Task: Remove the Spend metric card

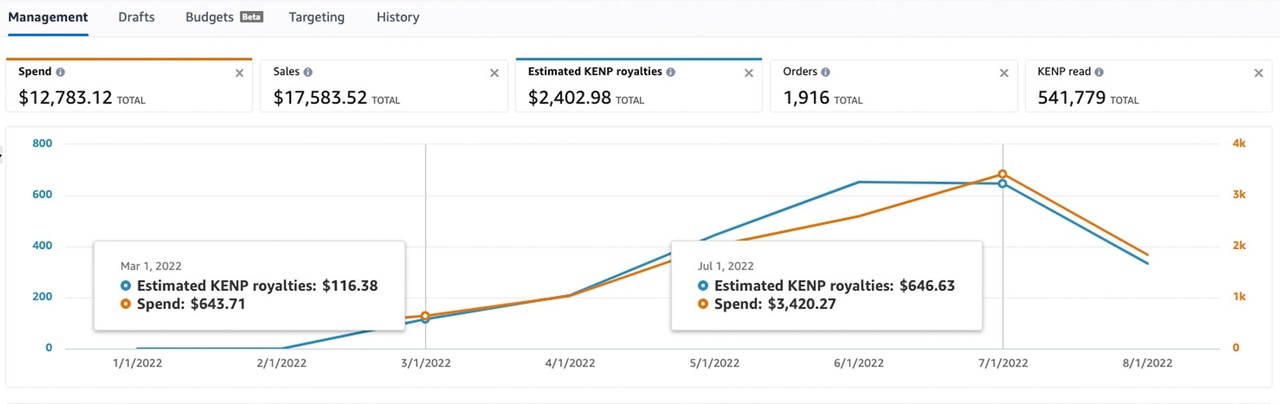Action: 239,73
